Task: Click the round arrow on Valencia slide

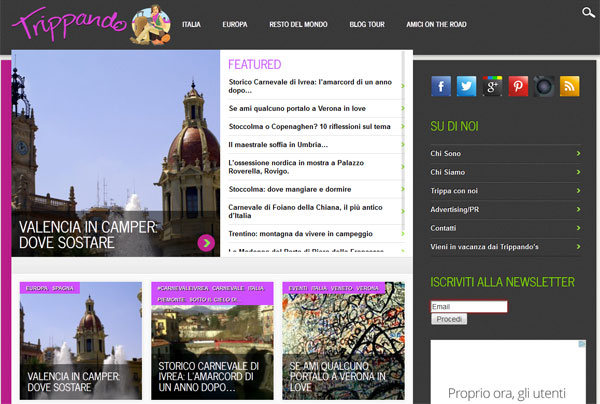Action: click(x=206, y=243)
